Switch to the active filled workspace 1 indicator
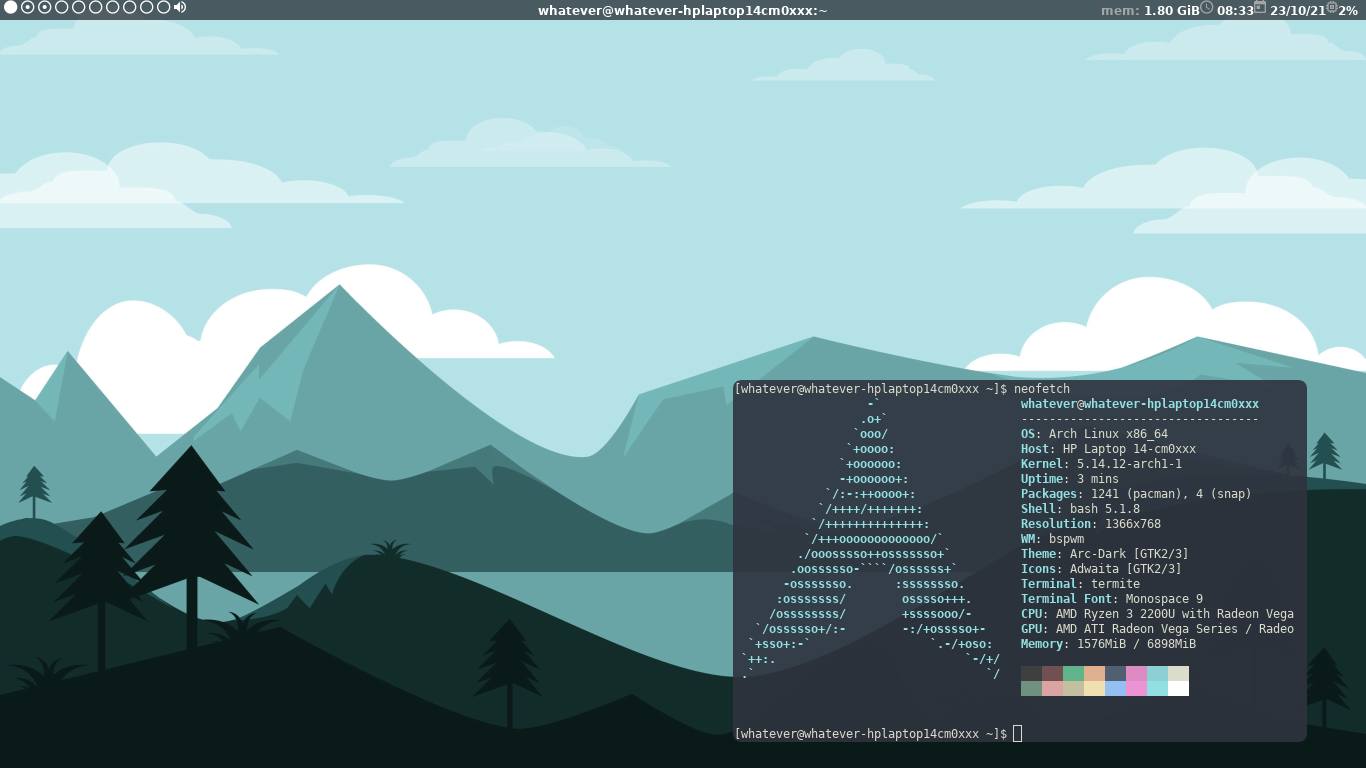Screen dimensions: 1366x768 click(11, 7)
